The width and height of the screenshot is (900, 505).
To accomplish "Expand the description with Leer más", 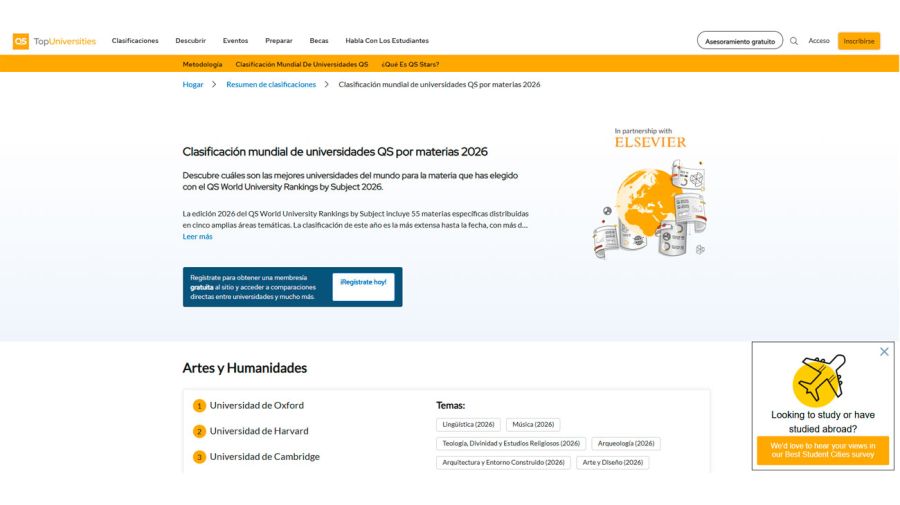I will click(197, 237).
